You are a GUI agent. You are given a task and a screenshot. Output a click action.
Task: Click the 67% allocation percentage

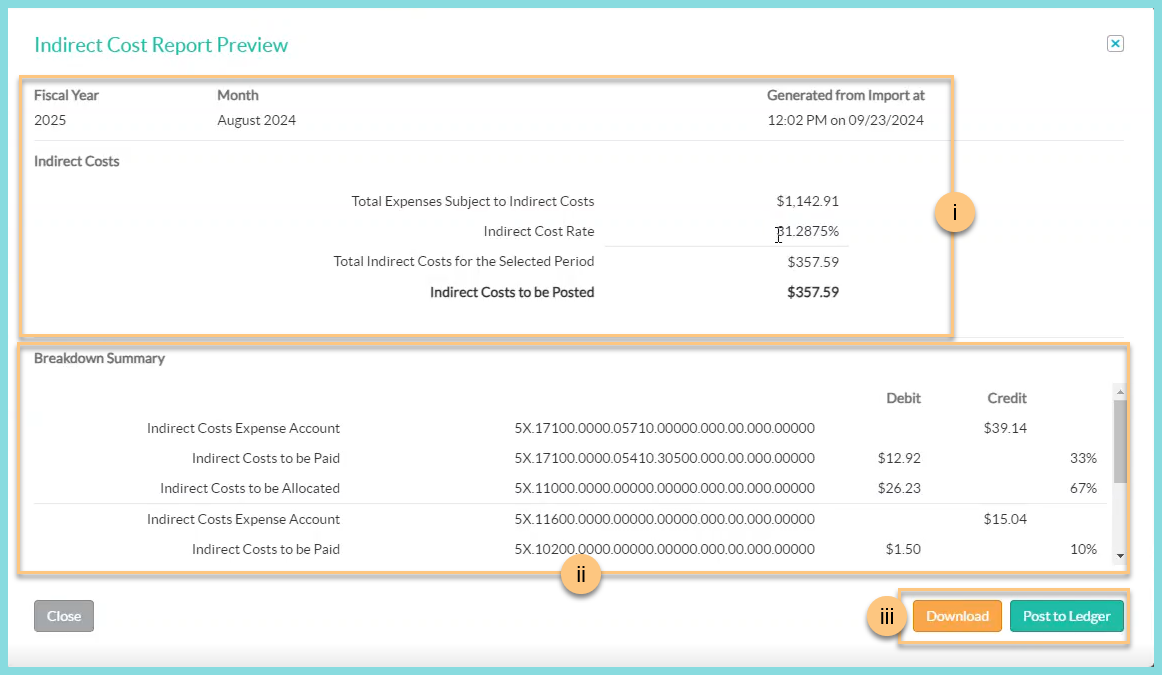(x=1083, y=488)
